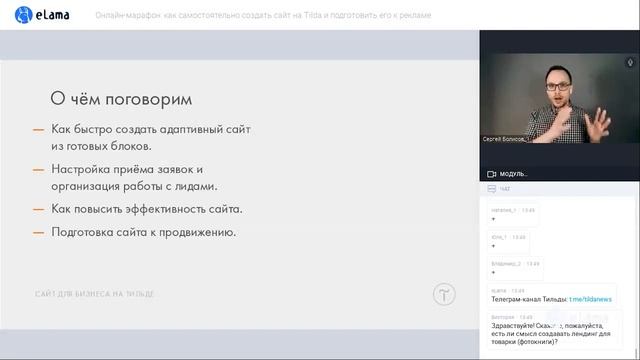This screenshot has height=360, width=640.
Task: Click the 'Телеграм-канал Тильды' chat message
Action: point(552,296)
